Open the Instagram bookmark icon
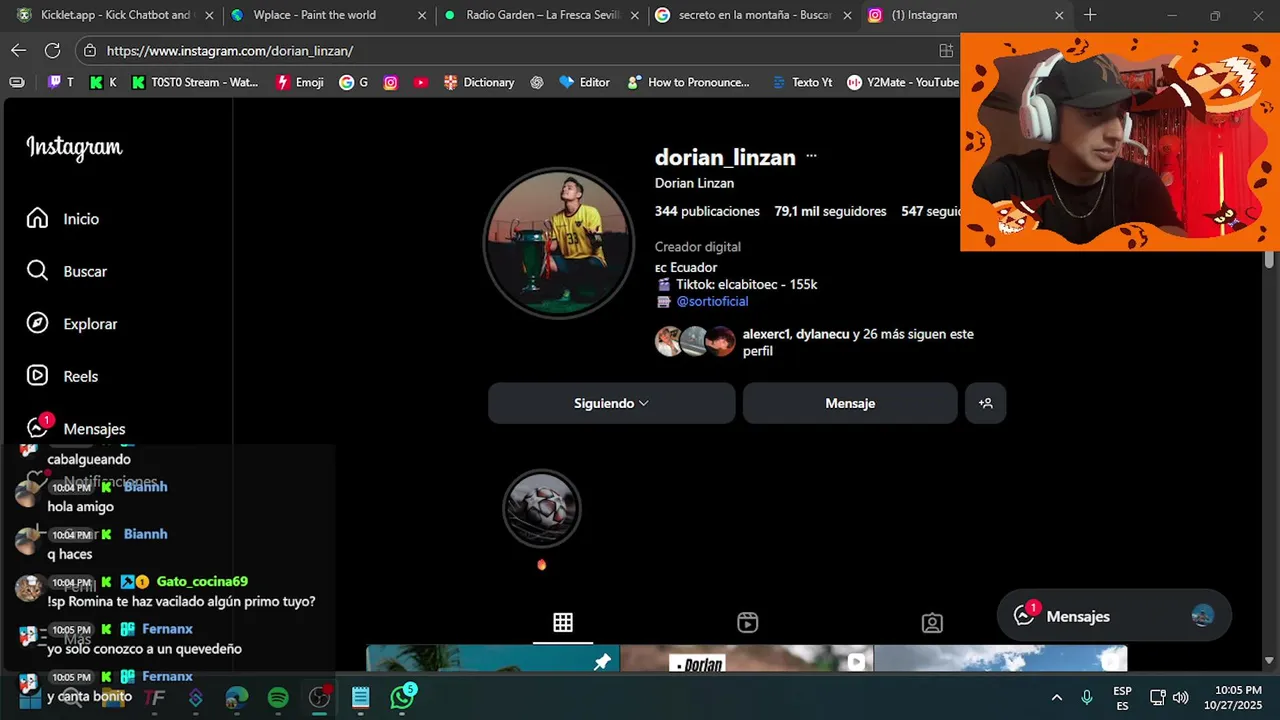 pos(391,82)
